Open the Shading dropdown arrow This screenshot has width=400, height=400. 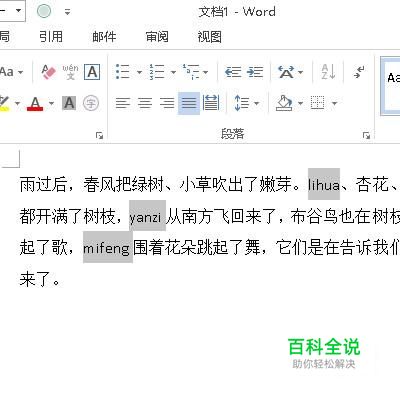[x=300, y=103]
